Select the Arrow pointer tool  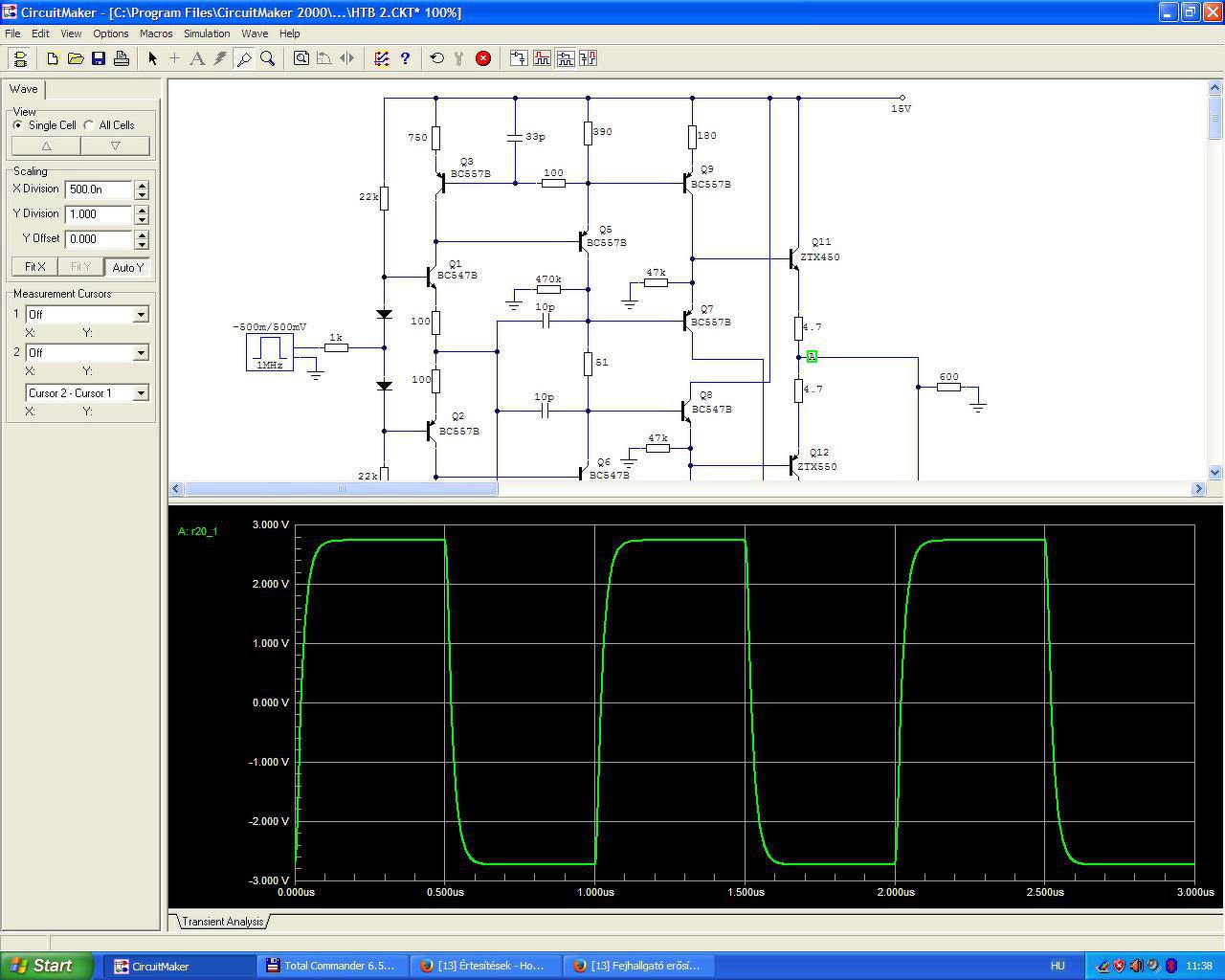(152, 58)
